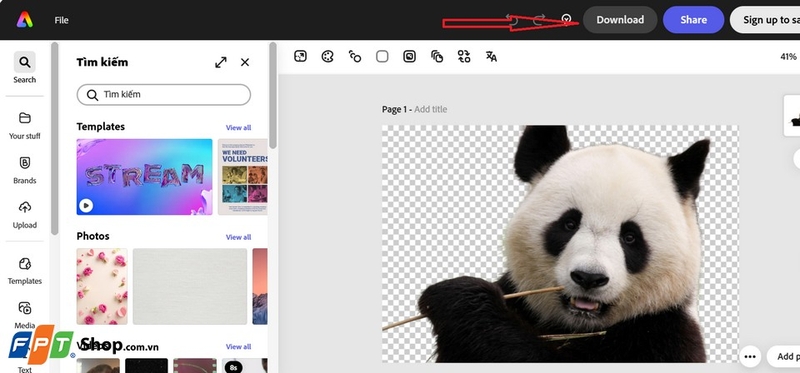Image resolution: width=800 pixels, height=373 pixels.
Task: Click the left sidebar scrollbar
Action: pyautogui.click(x=55, y=138)
